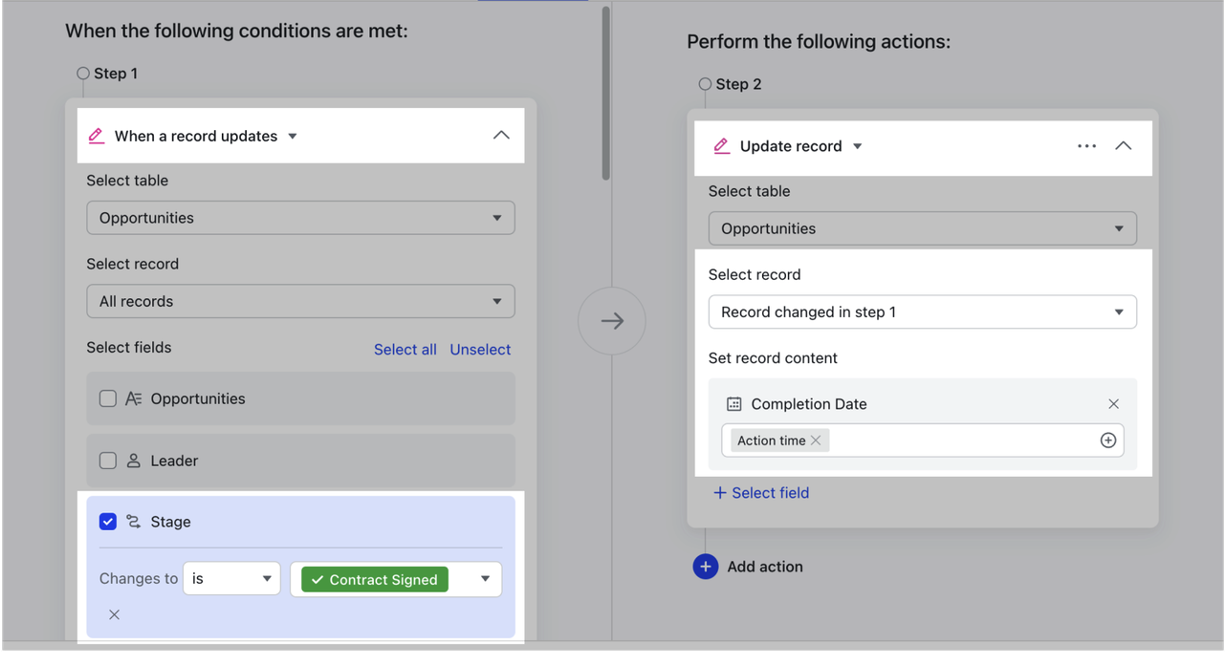The width and height of the screenshot is (1226, 652).
Task: Open the 'is' operator dropdown
Action: [232, 579]
